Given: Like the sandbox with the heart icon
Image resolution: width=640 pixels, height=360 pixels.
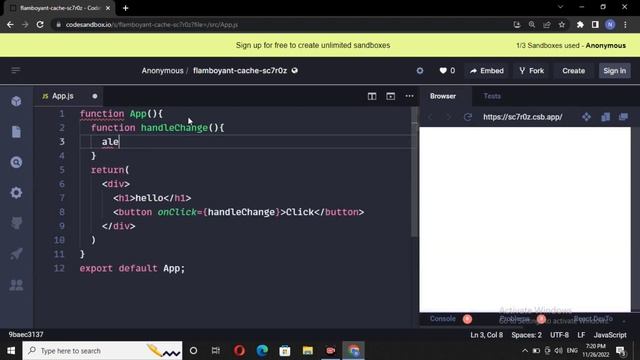Looking at the screenshot, I should (x=443, y=71).
